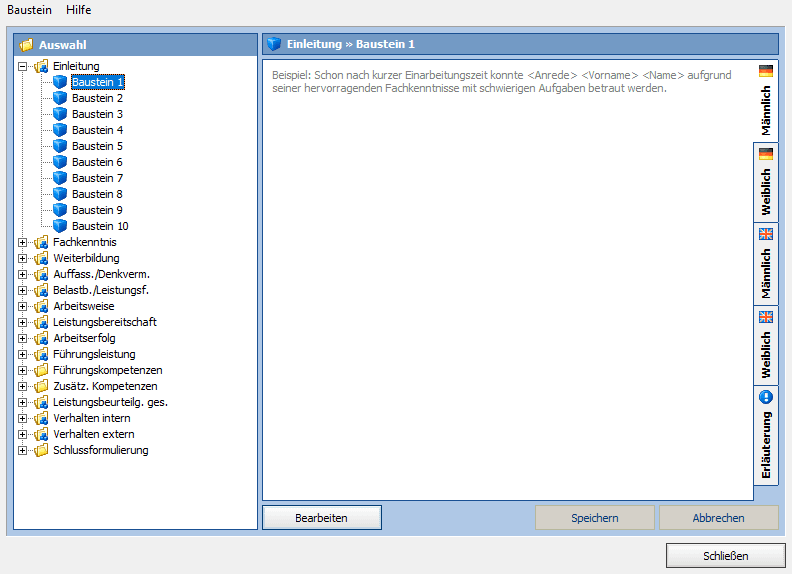Click the Bearbeiten button
This screenshot has height=574, width=792.
(322, 518)
